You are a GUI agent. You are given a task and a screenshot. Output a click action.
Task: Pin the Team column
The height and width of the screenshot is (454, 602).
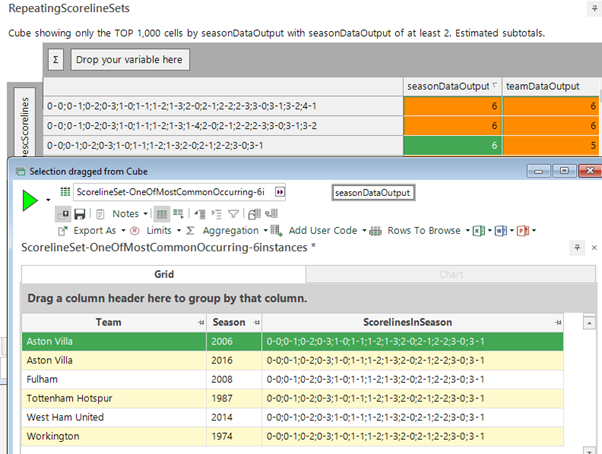click(x=201, y=323)
